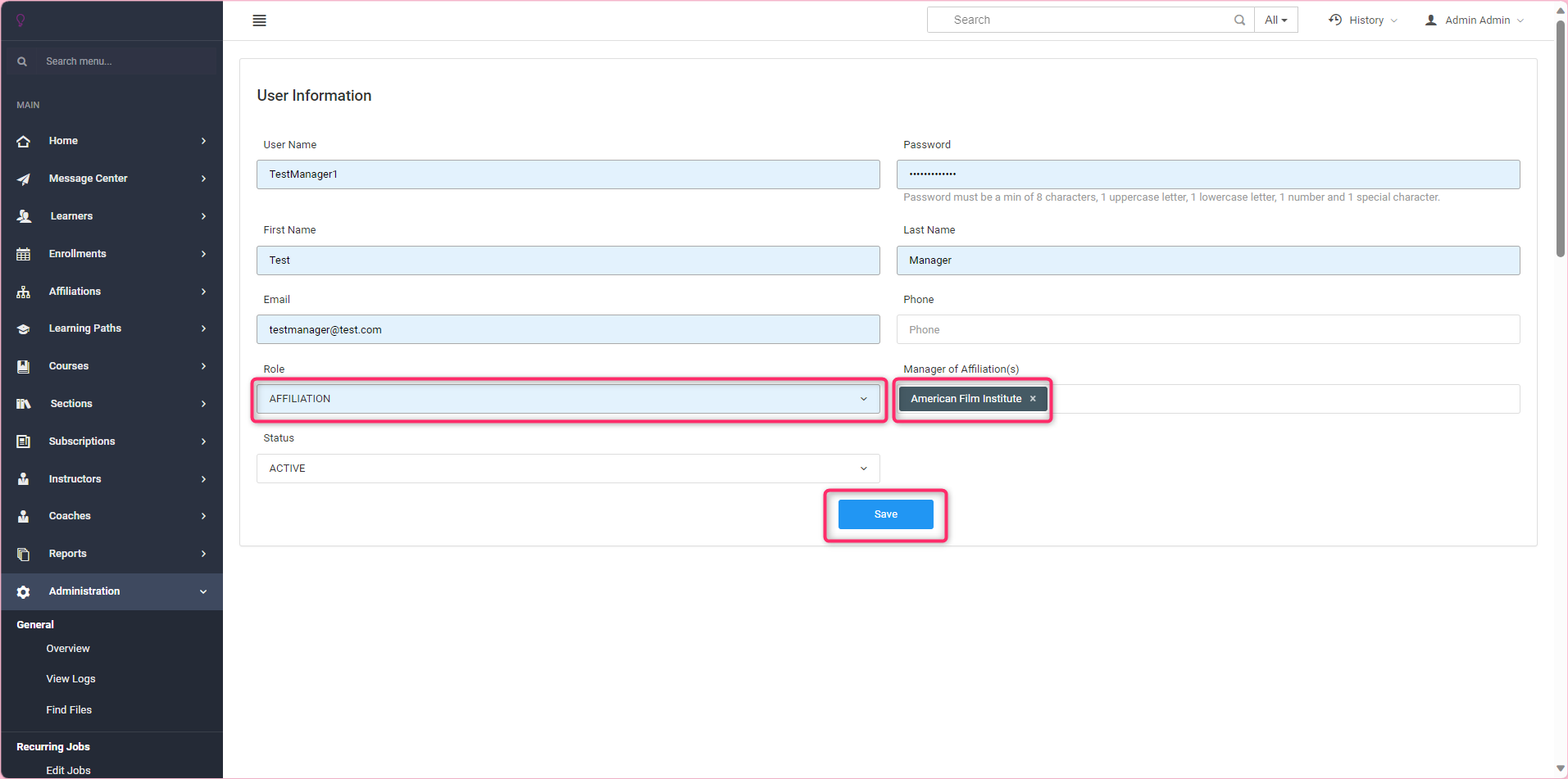Click the Learning Paths graduation cap icon
Screen dimensions: 1568x779
24,328
